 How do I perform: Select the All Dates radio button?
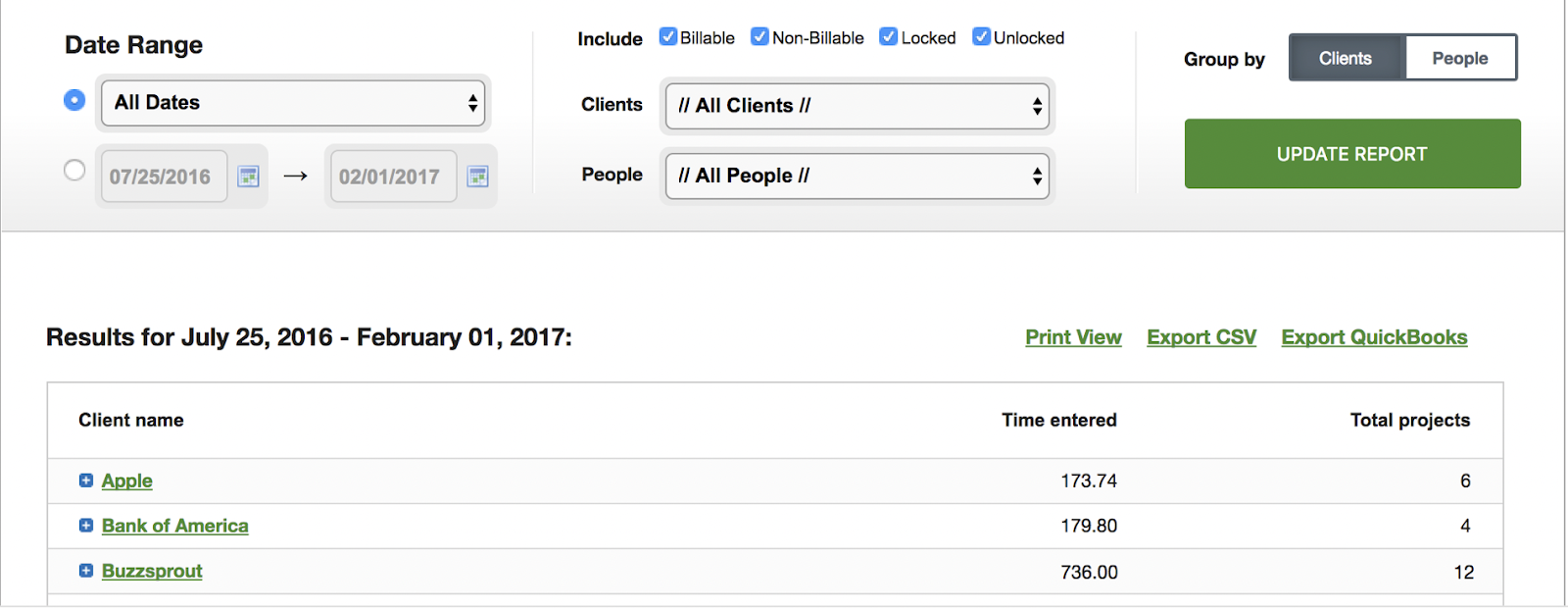click(74, 100)
